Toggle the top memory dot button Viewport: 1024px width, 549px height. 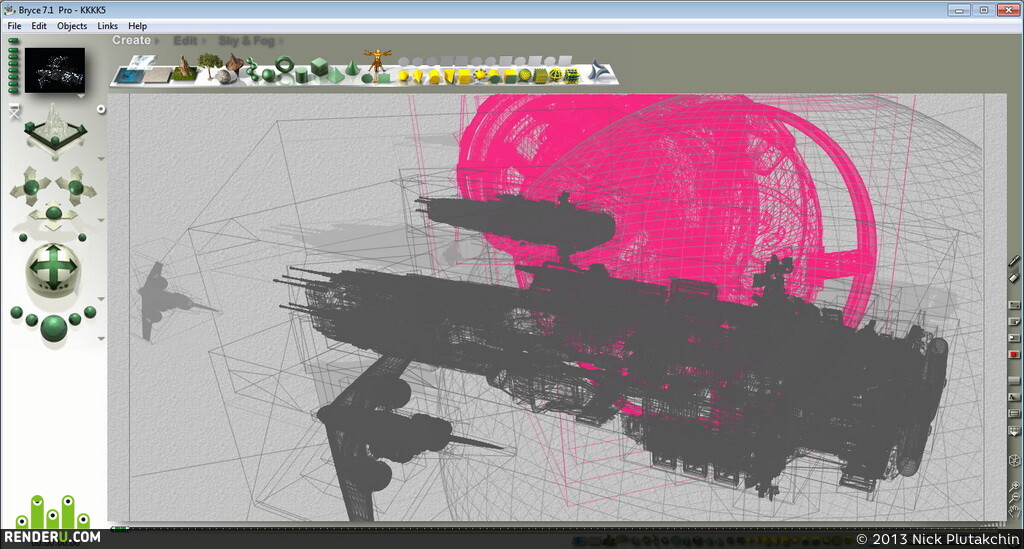(x=14, y=41)
